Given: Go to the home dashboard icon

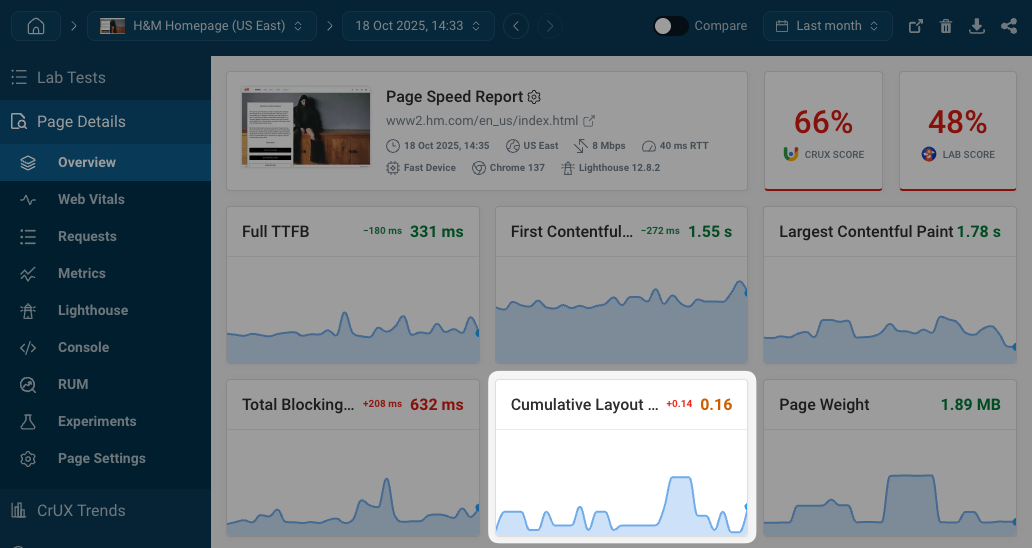Looking at the screenshot, I should tap(36, 26).
